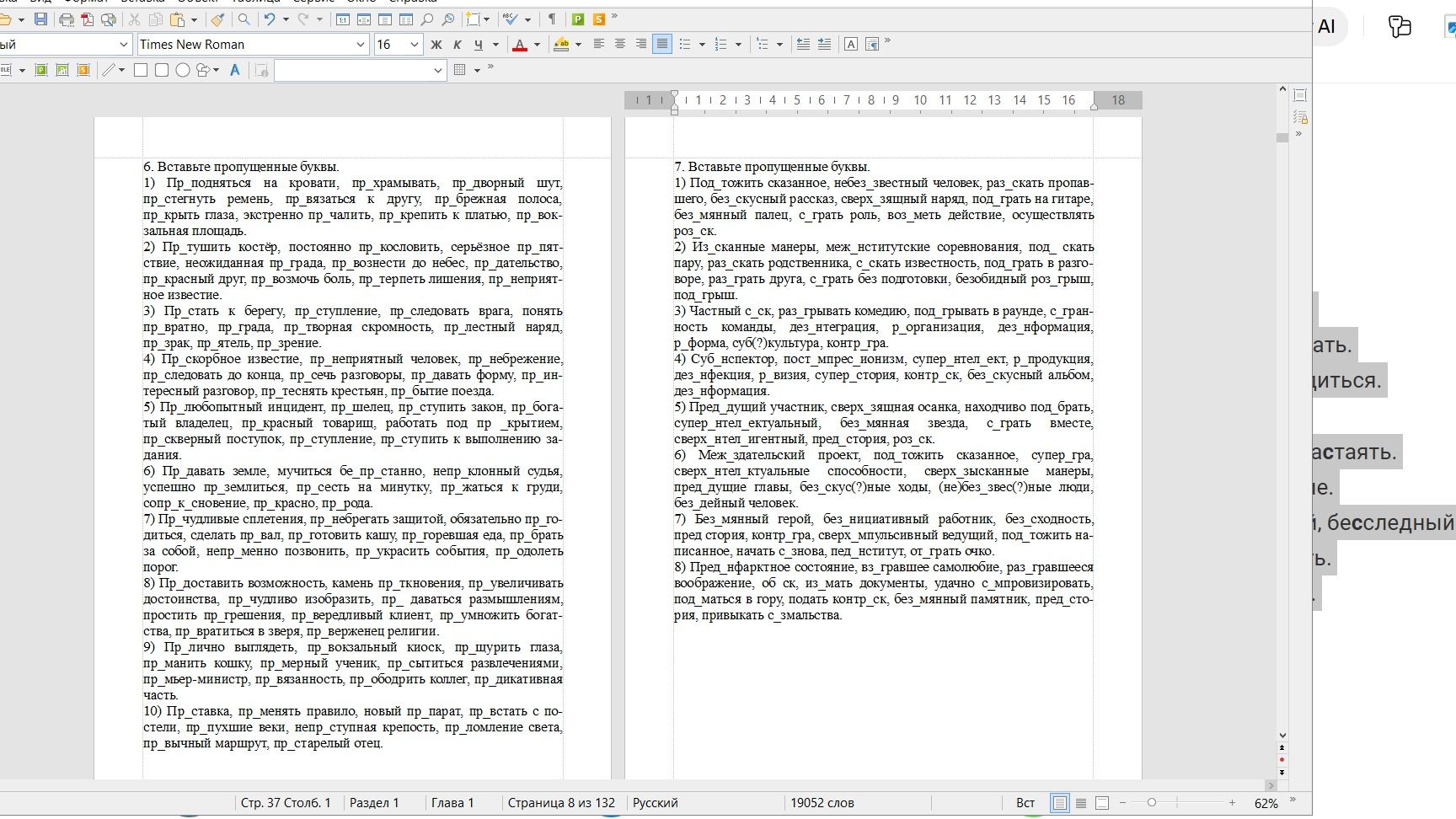Expand the bulleted list style arrow
Screen dimensions: 1456x819
point(702,45)
